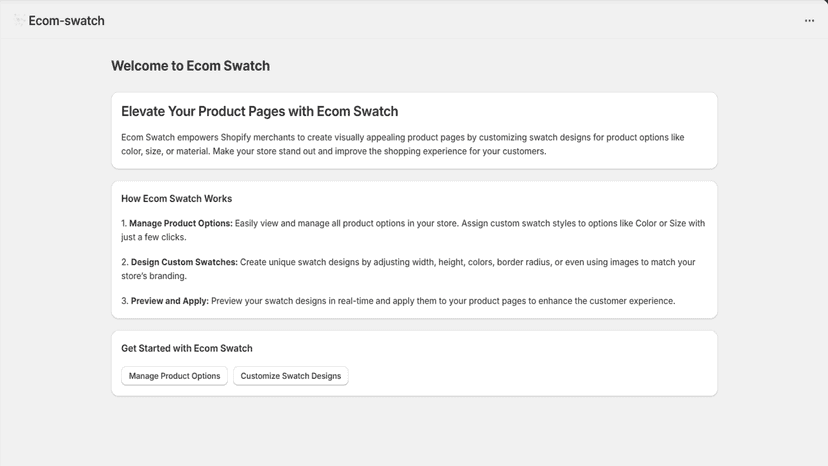Click the Get Started with Ecom Swatch heading

tap(187, 348)
